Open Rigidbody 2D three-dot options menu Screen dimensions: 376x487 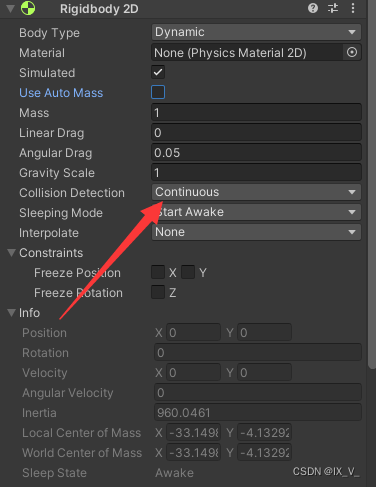[353, 8]
